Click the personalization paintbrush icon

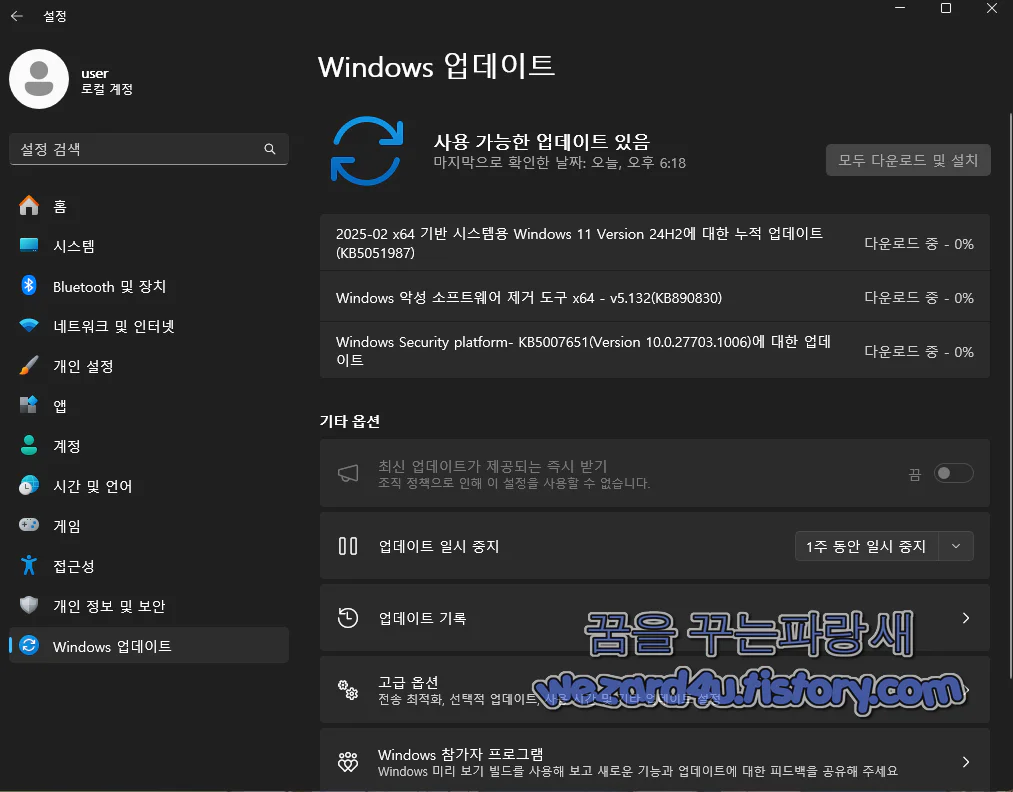[28, 366]
